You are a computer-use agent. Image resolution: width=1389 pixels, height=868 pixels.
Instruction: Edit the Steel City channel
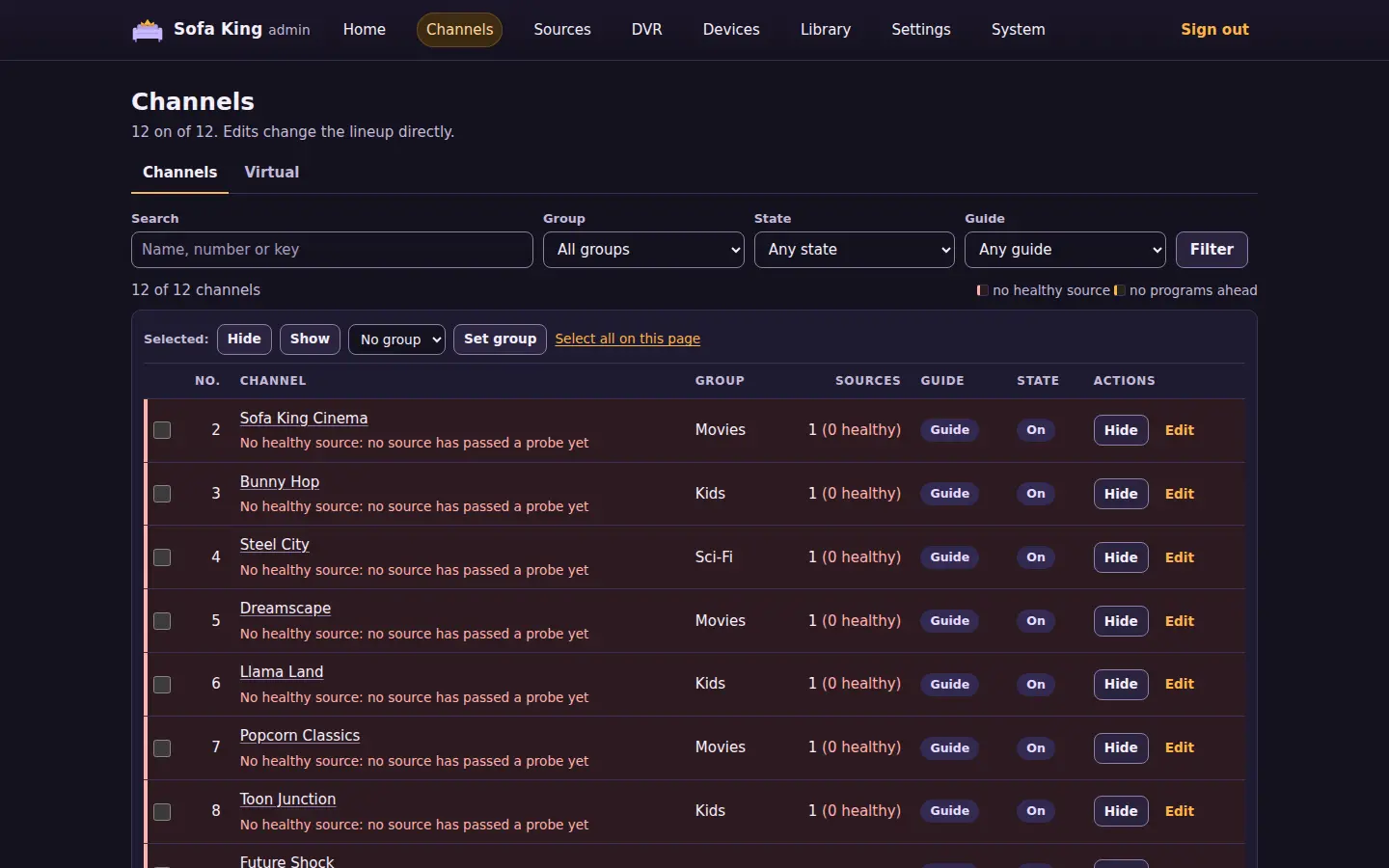coord(1180,557)
